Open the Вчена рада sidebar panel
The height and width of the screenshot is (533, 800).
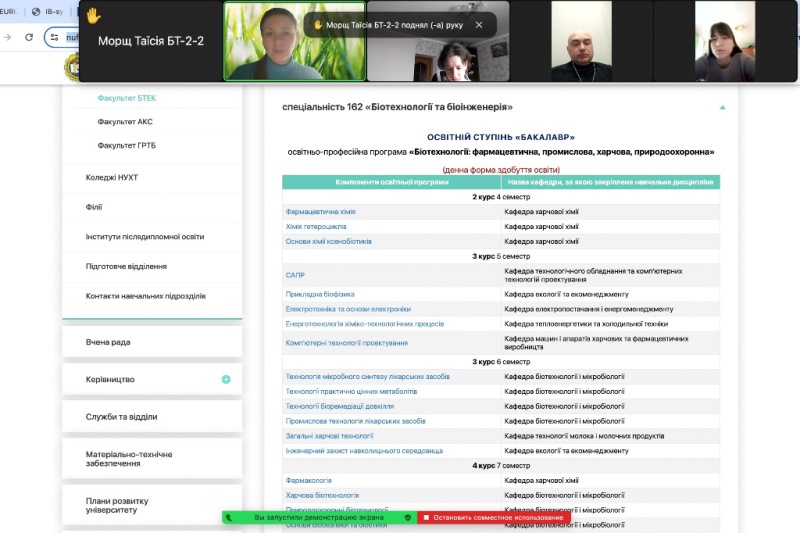click(152, 342)
